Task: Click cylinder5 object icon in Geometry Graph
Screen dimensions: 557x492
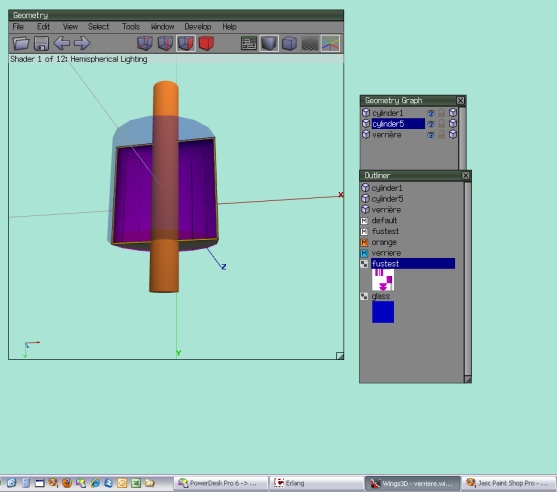Action: point(366,123)
